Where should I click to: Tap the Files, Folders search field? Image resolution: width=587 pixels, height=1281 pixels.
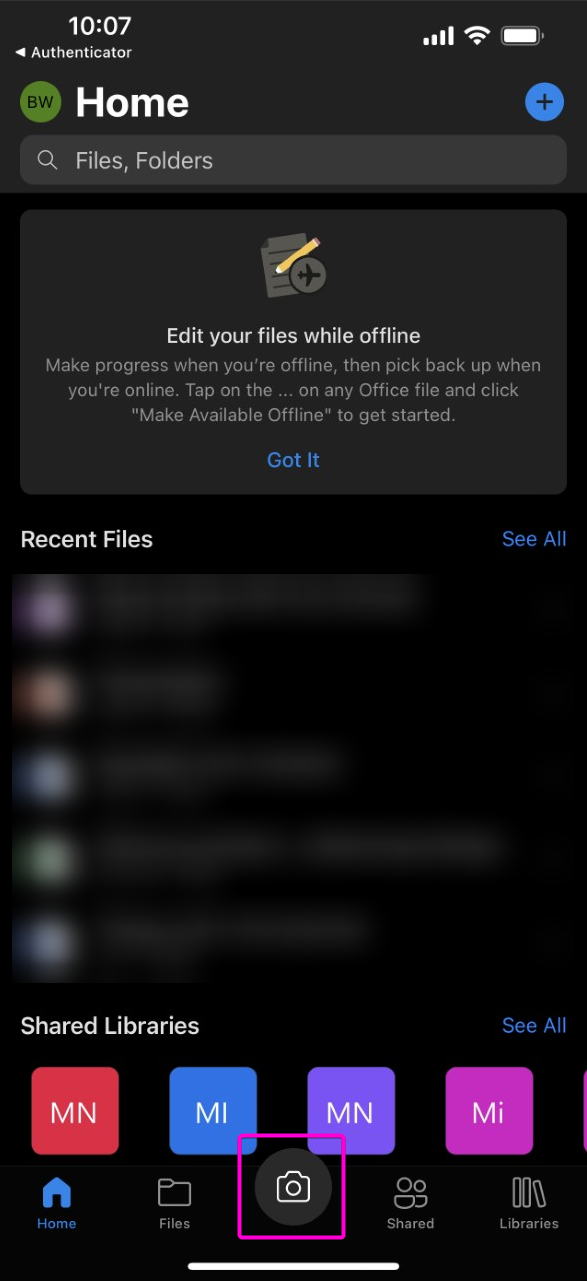tap(293, 160)
